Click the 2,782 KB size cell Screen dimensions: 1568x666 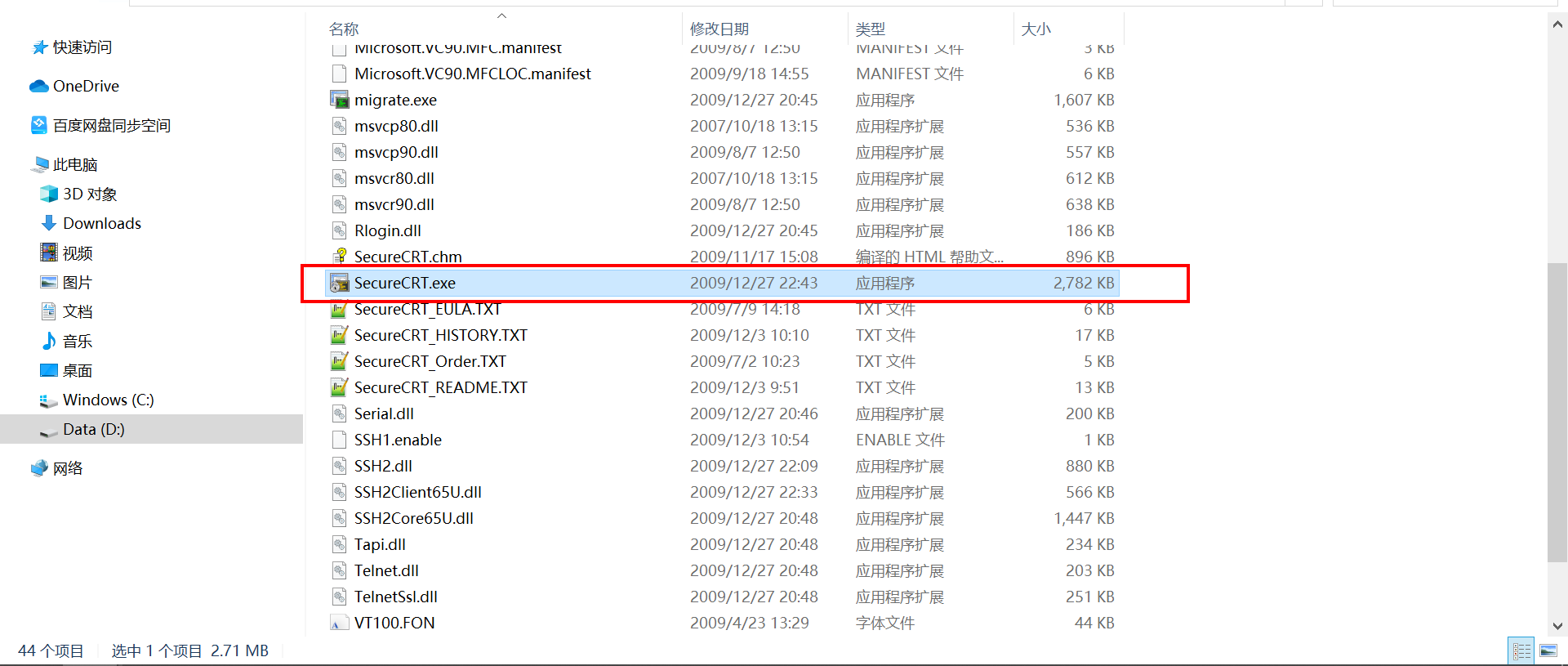point(1084,283)
